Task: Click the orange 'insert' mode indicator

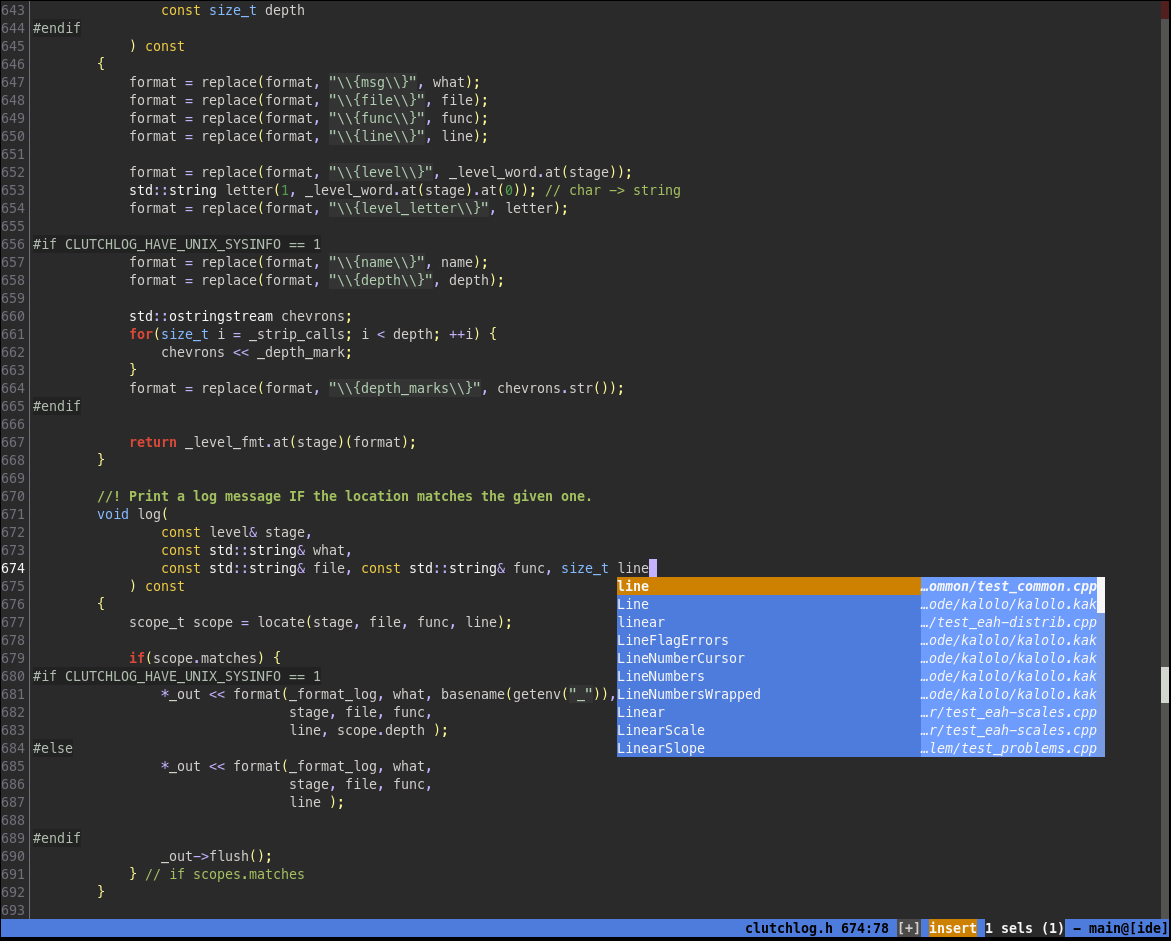Action: coord(952,928)
